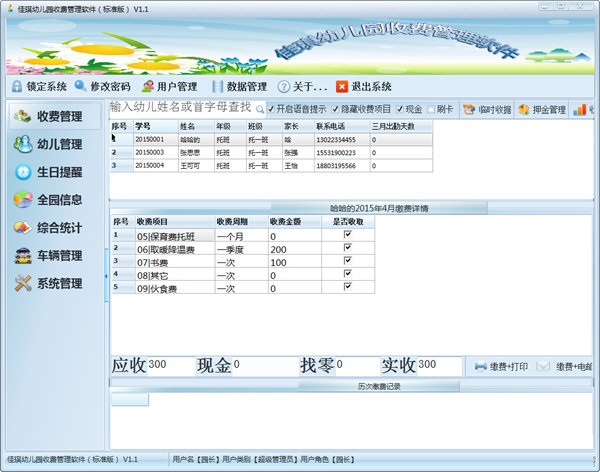The image size is (600, 472).
Task: Click the 修改密码 text label
Action: coord(110,87)
